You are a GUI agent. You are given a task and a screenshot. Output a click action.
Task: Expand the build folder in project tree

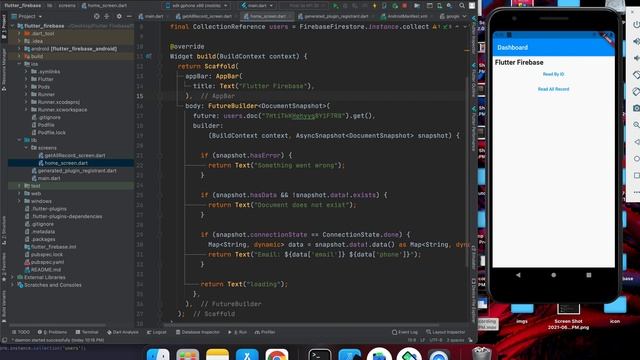tap(19, 56)
